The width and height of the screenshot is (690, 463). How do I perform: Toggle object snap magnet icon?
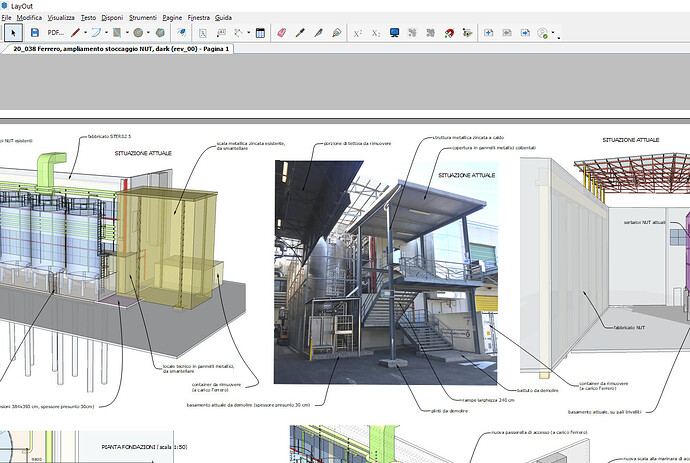449,33
